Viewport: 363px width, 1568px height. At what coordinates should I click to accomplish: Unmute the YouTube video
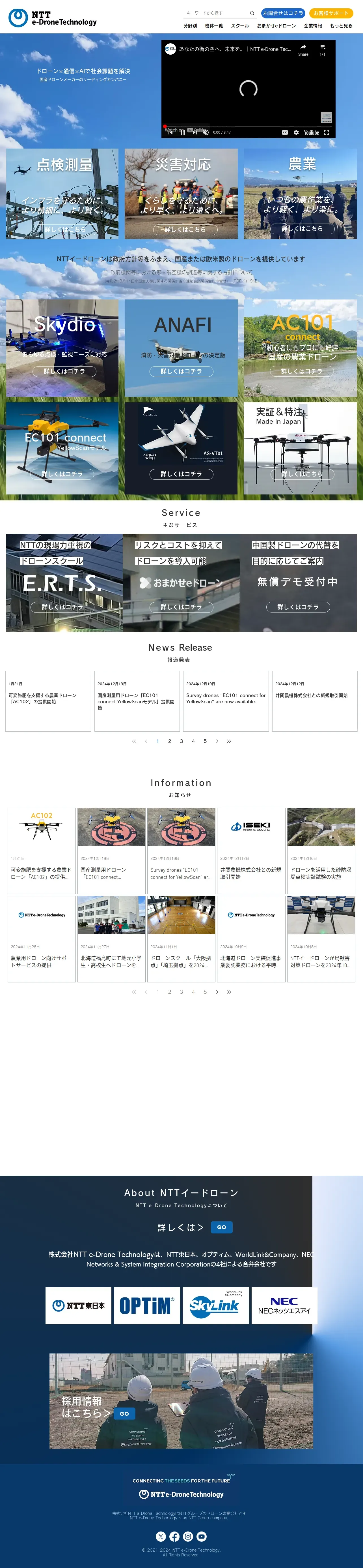tap(206, 132)
